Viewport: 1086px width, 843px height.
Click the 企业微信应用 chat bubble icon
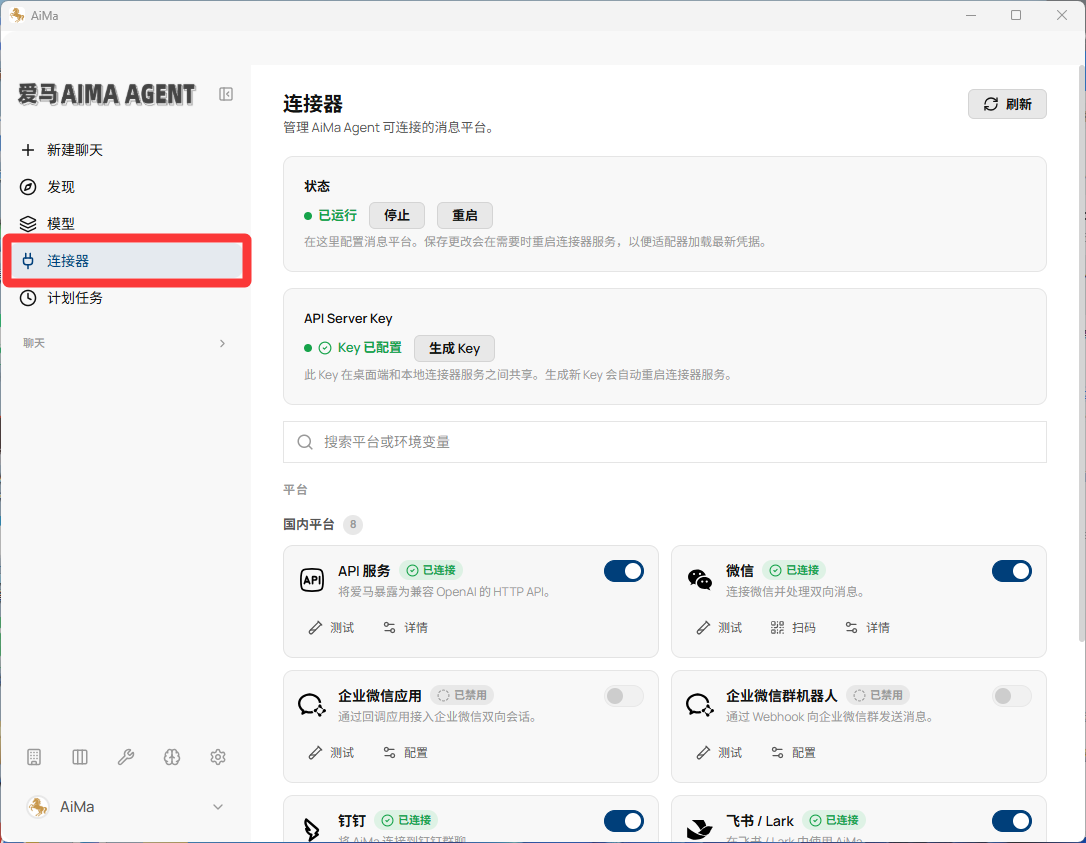(312, 705)
